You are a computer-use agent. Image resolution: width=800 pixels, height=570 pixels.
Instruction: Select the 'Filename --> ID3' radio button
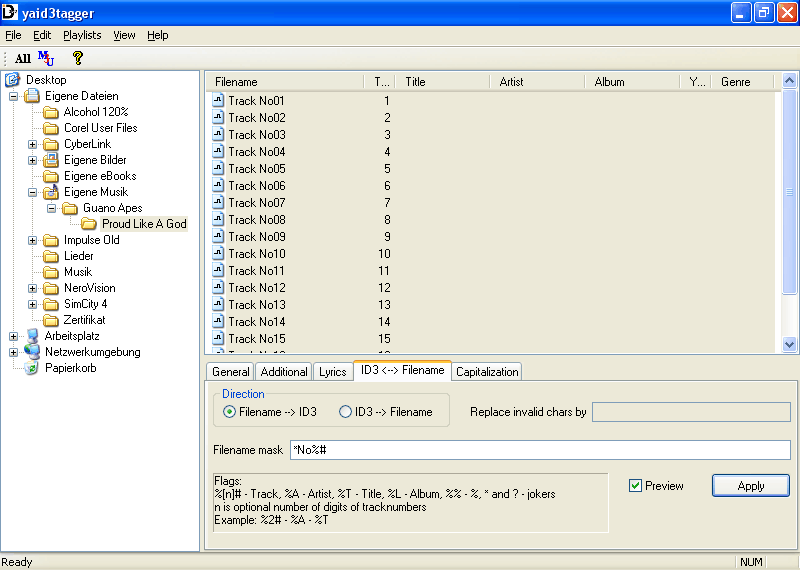(230, 412)
